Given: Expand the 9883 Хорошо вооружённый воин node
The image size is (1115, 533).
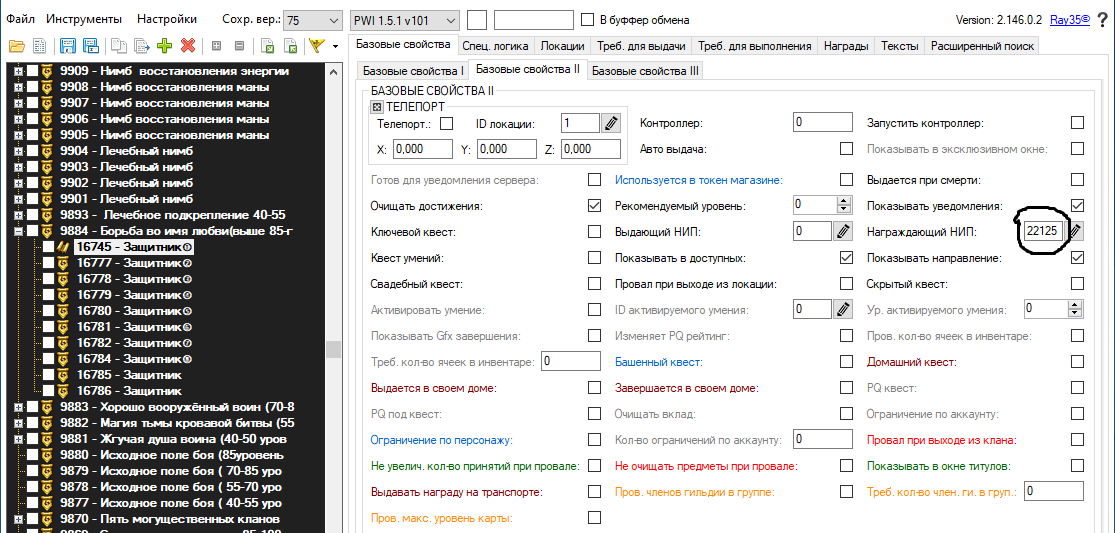Looking at the screenshot, I should coord(17,407).
